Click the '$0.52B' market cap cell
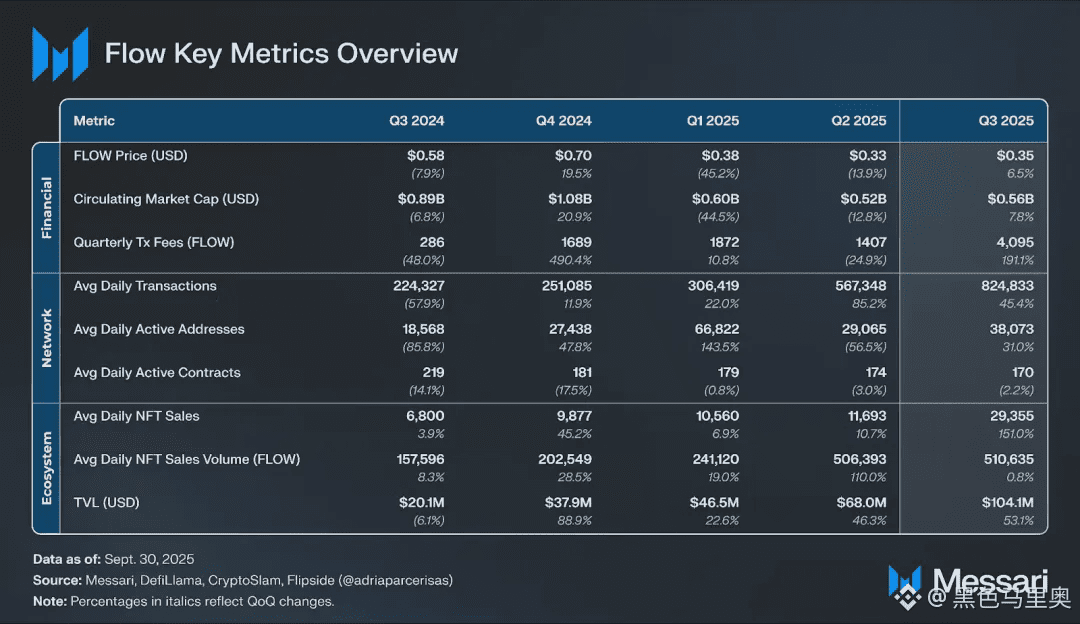The image size is (1080, 624). pyautogui.click(x=864, y=199)
